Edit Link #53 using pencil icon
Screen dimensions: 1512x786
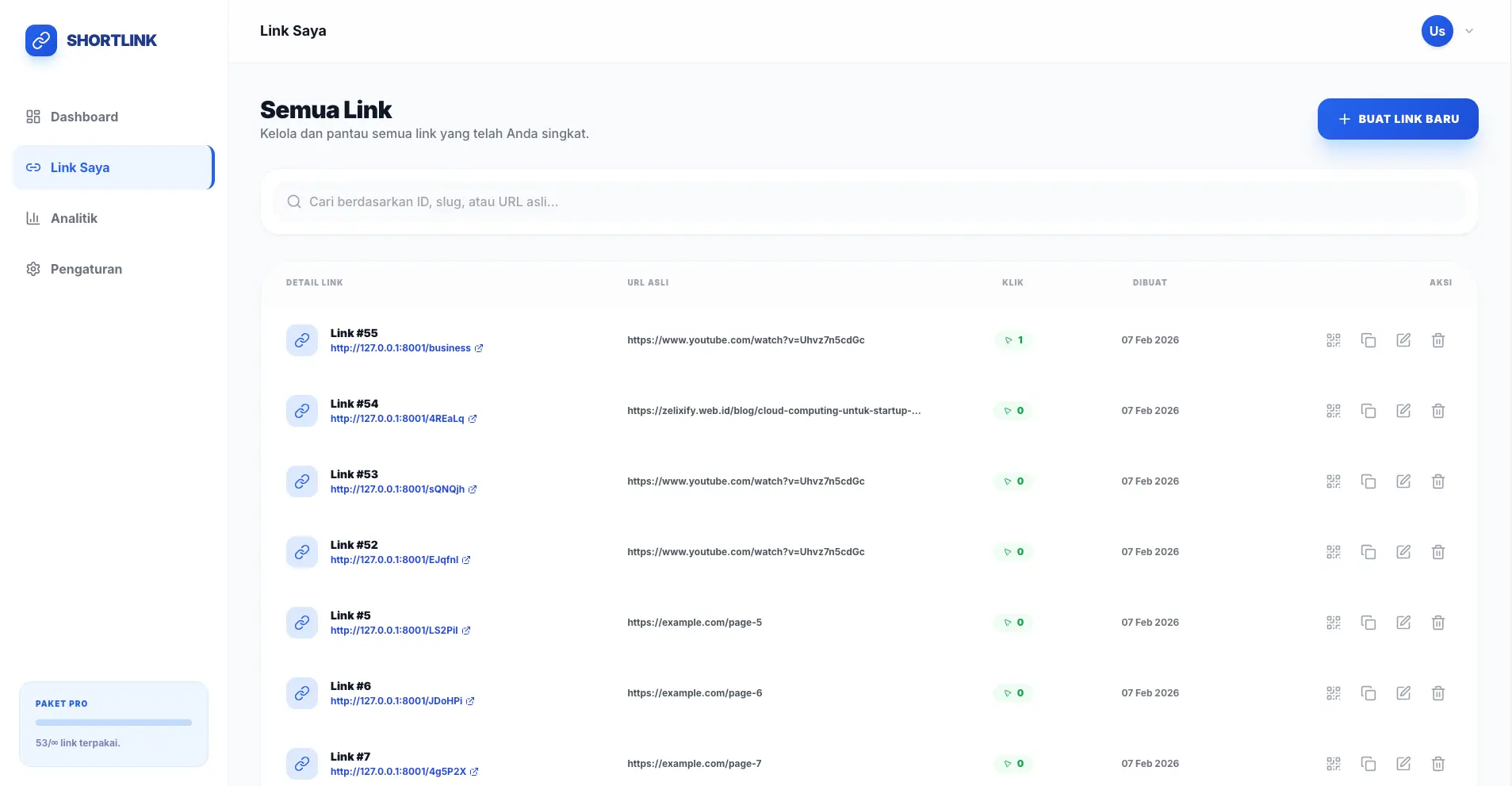(x=1403, y=481)
